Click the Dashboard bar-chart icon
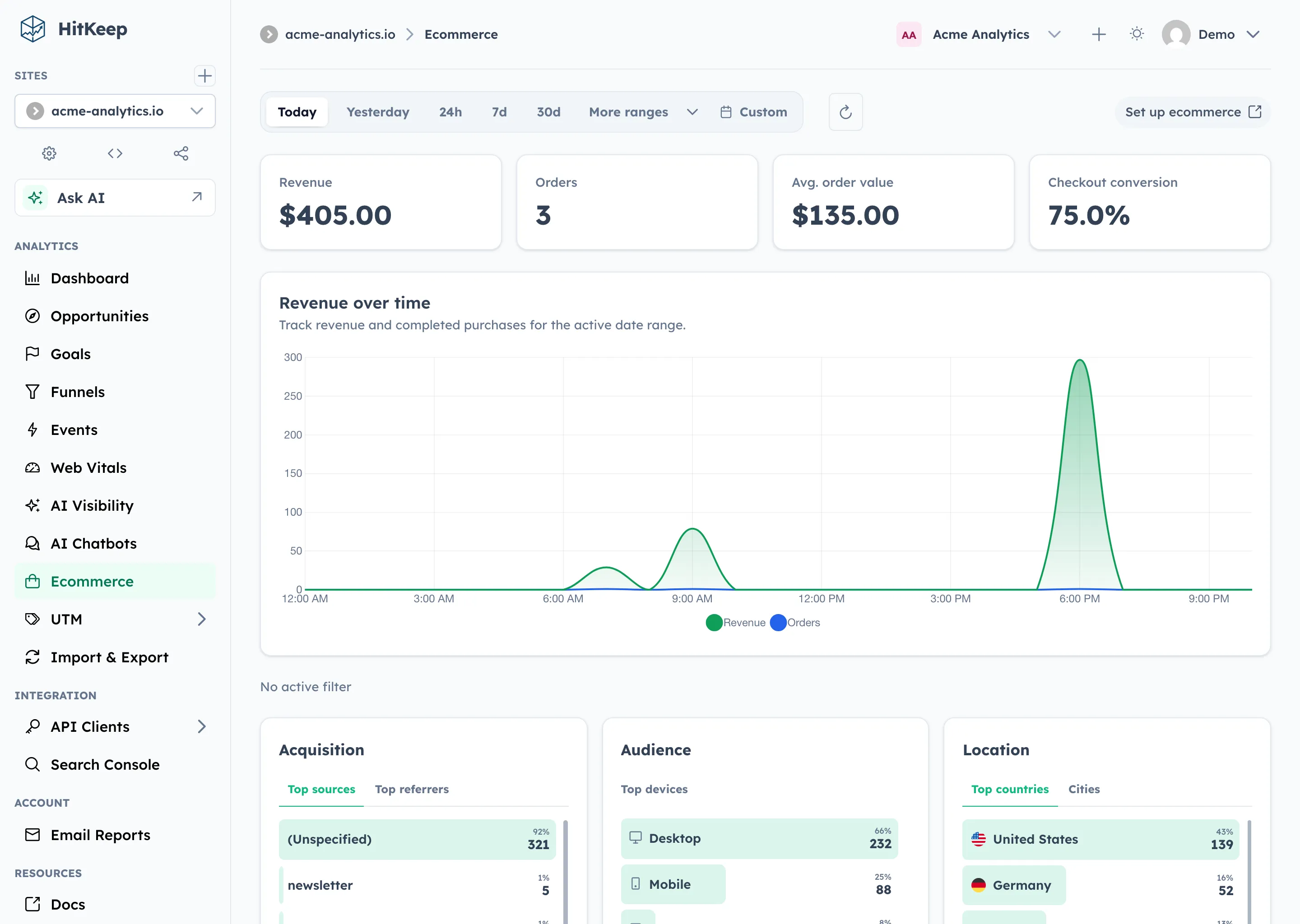The height and width of the screenshot is (924, 1300). coord(32,278)
